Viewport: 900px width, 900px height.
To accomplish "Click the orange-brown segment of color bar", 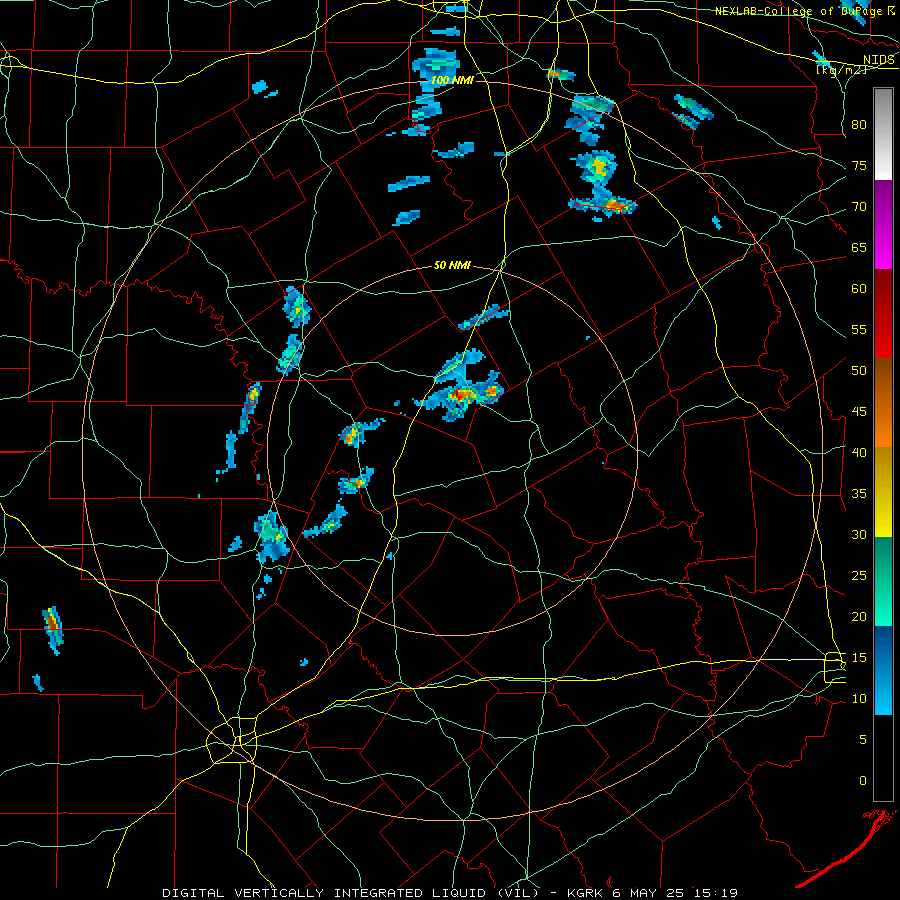I will click(883, 403).
